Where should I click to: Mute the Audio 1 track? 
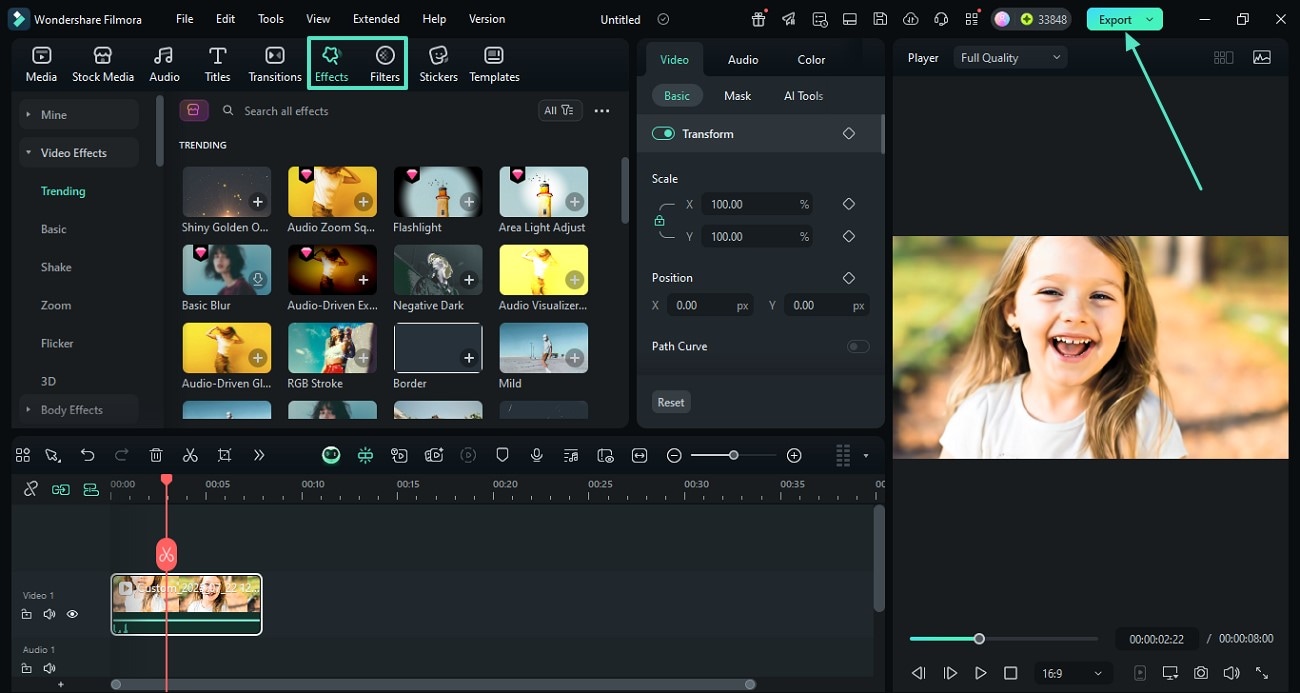[49, 668]
